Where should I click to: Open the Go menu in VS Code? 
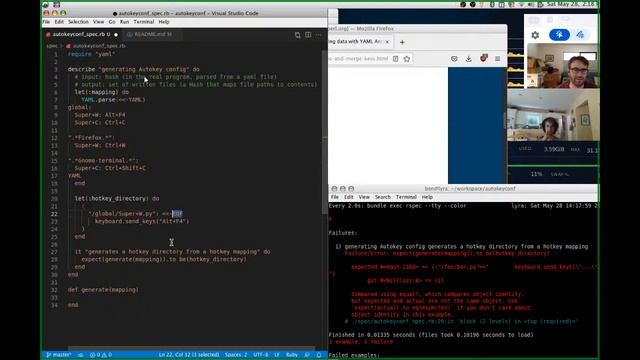(112, 22)
